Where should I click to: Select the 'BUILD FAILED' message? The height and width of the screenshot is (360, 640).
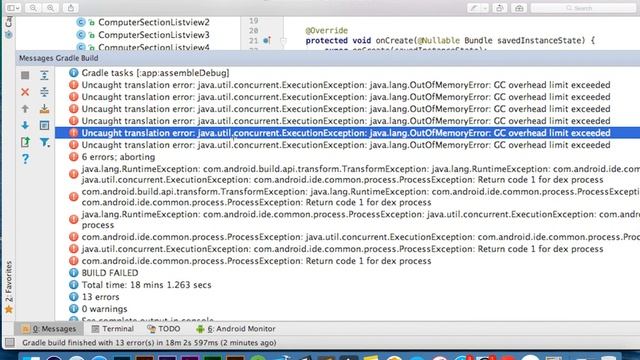click(x=109, y=273)
